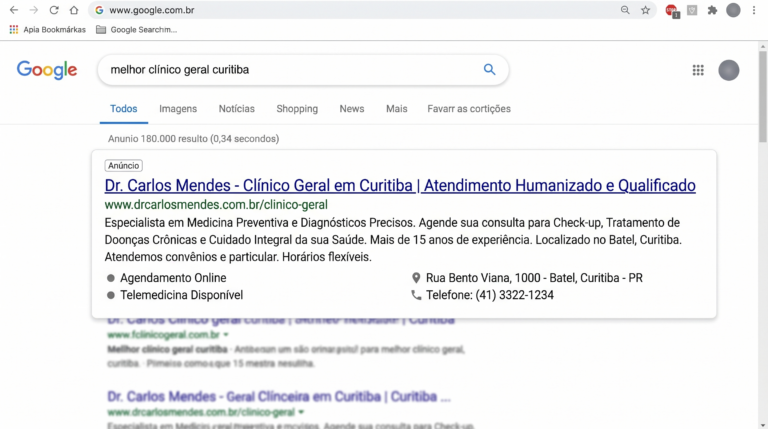Click the Rua Bento Viana address
Screen dimensions: 768x429
tap(534, 278)
